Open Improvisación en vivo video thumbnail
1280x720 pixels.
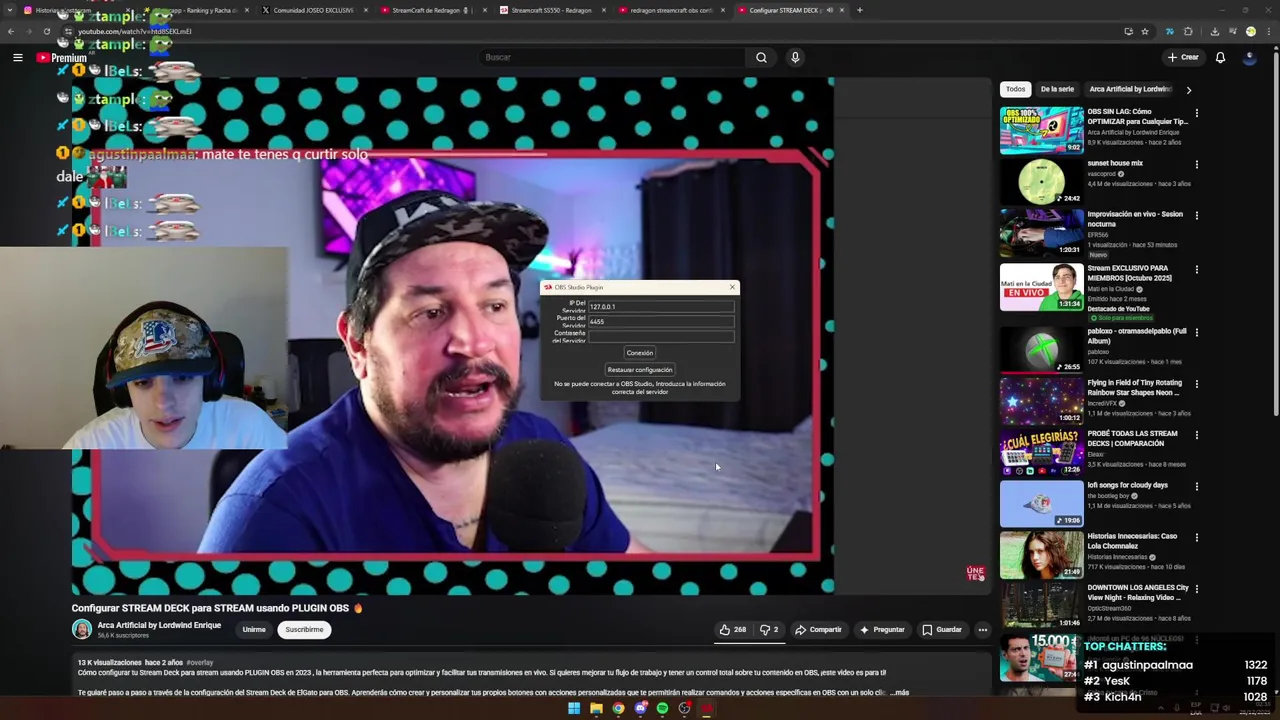1041,232
